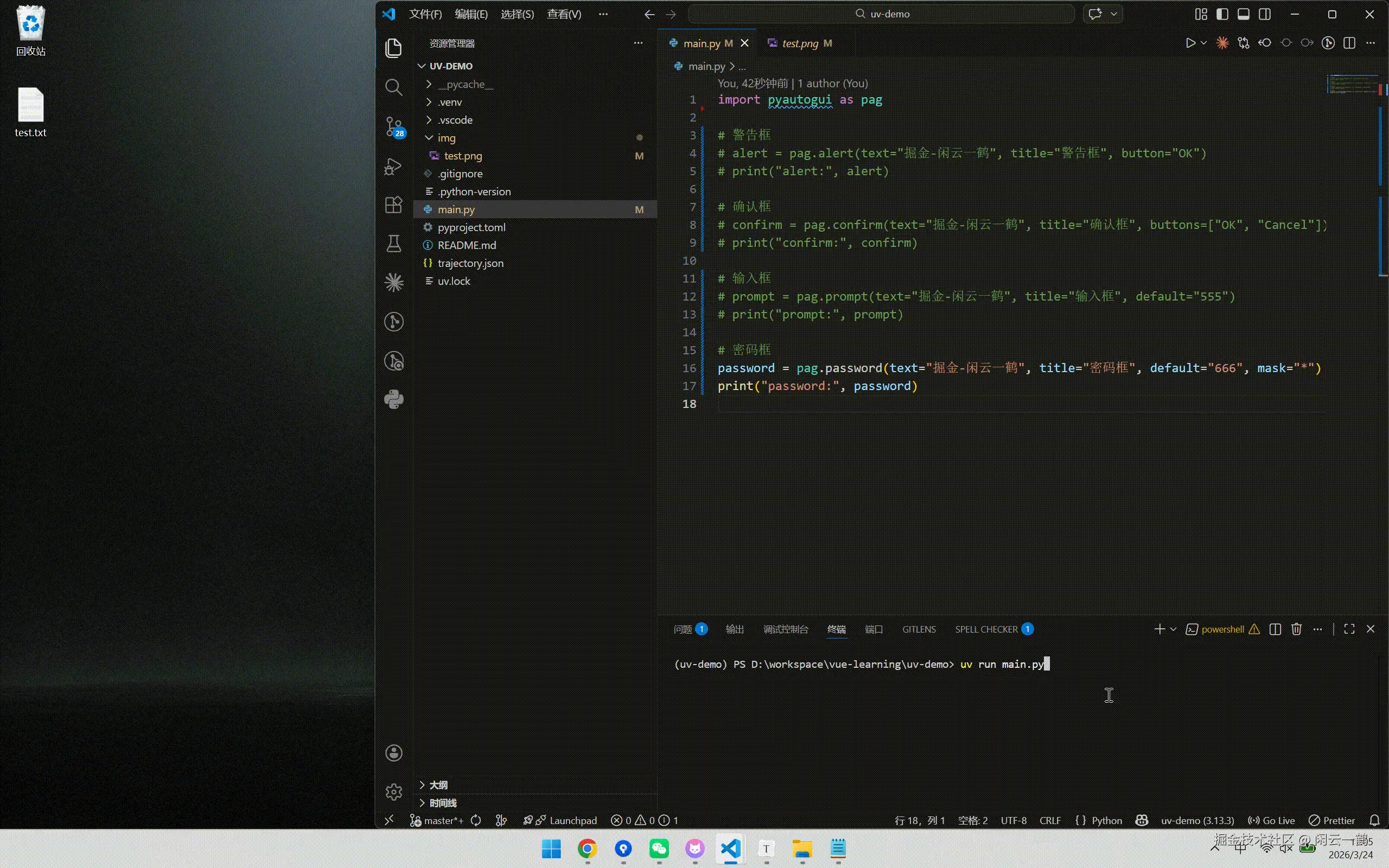The width and height of the screenshot is (1389, 868).
Task: Toggle the primary sidebar layout button
Action: (x=1222, y=14)
